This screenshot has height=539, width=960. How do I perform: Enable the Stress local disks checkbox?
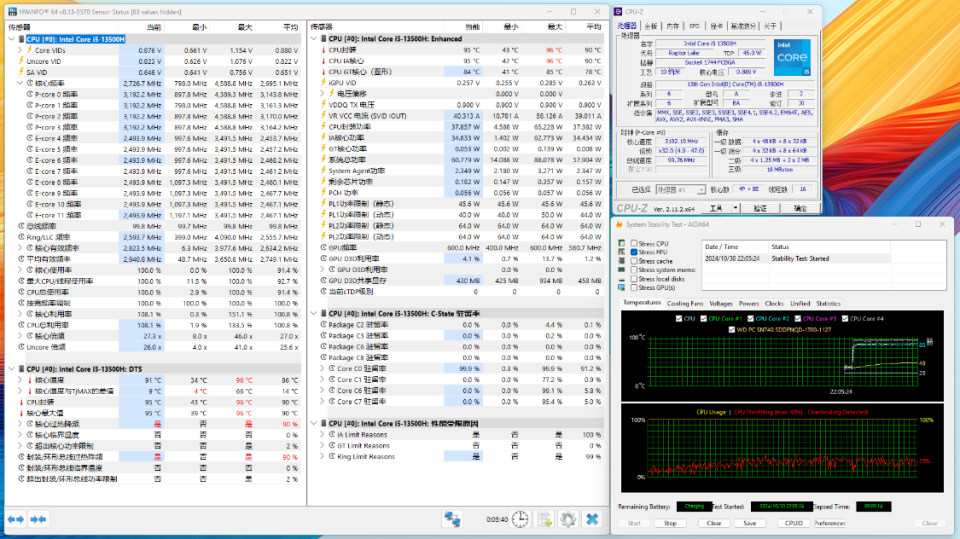pyautogui.click(x=634, y=279)
